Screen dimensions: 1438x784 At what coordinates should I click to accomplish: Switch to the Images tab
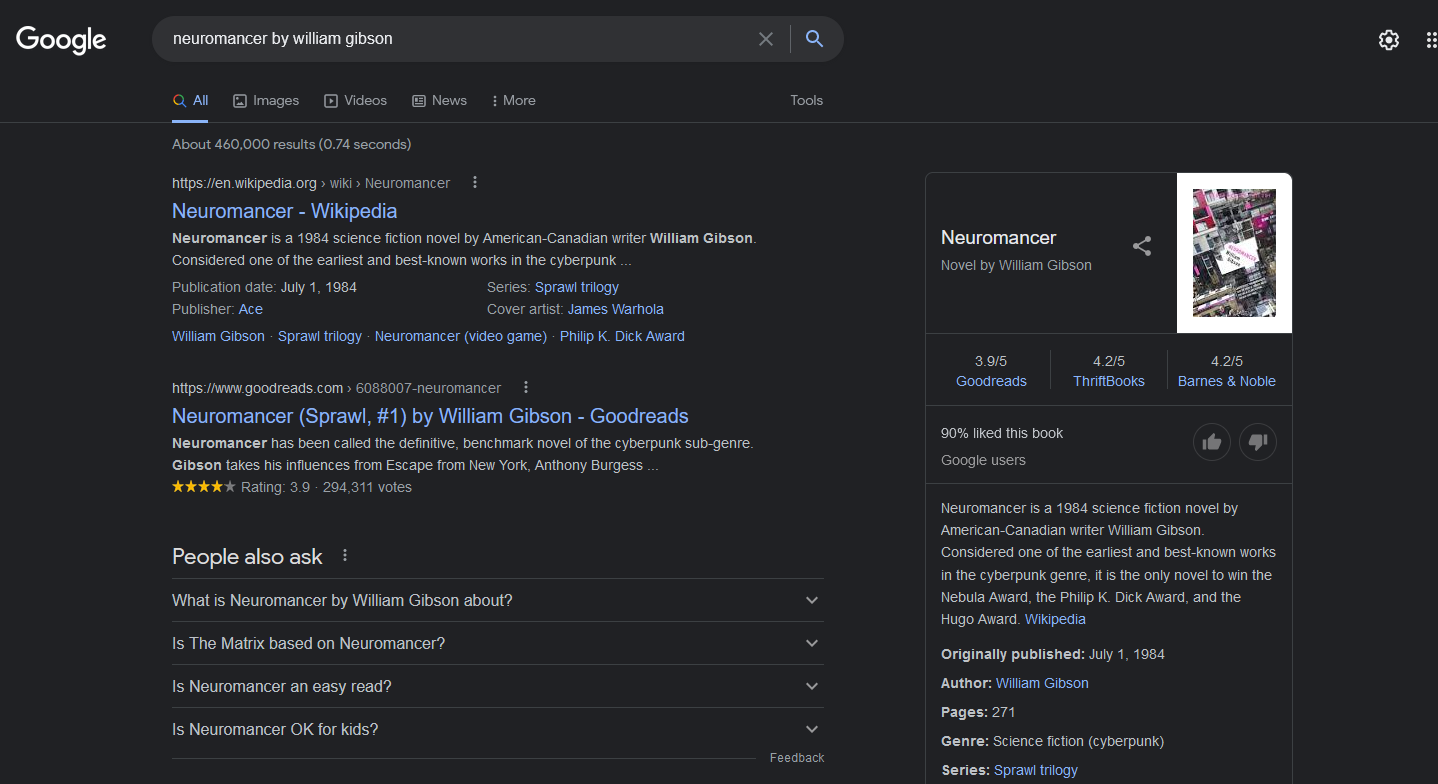pos(266,100)
